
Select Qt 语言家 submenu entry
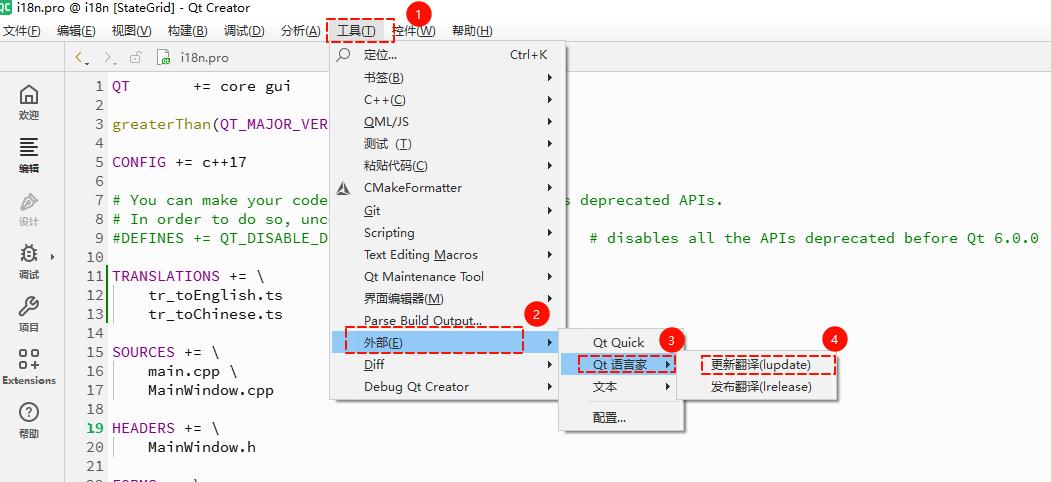[x=621, y=365]
